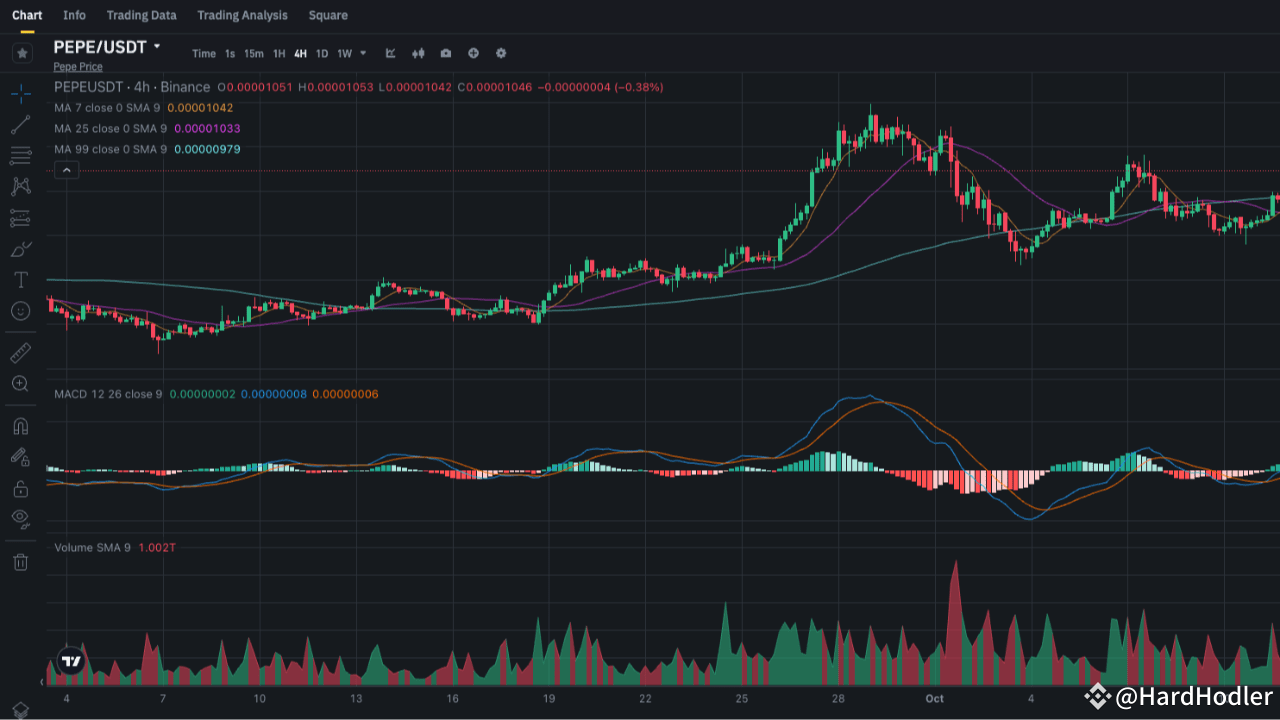Select the trend line drawing tool
The image size is (1280, 720).
point(20,125)
